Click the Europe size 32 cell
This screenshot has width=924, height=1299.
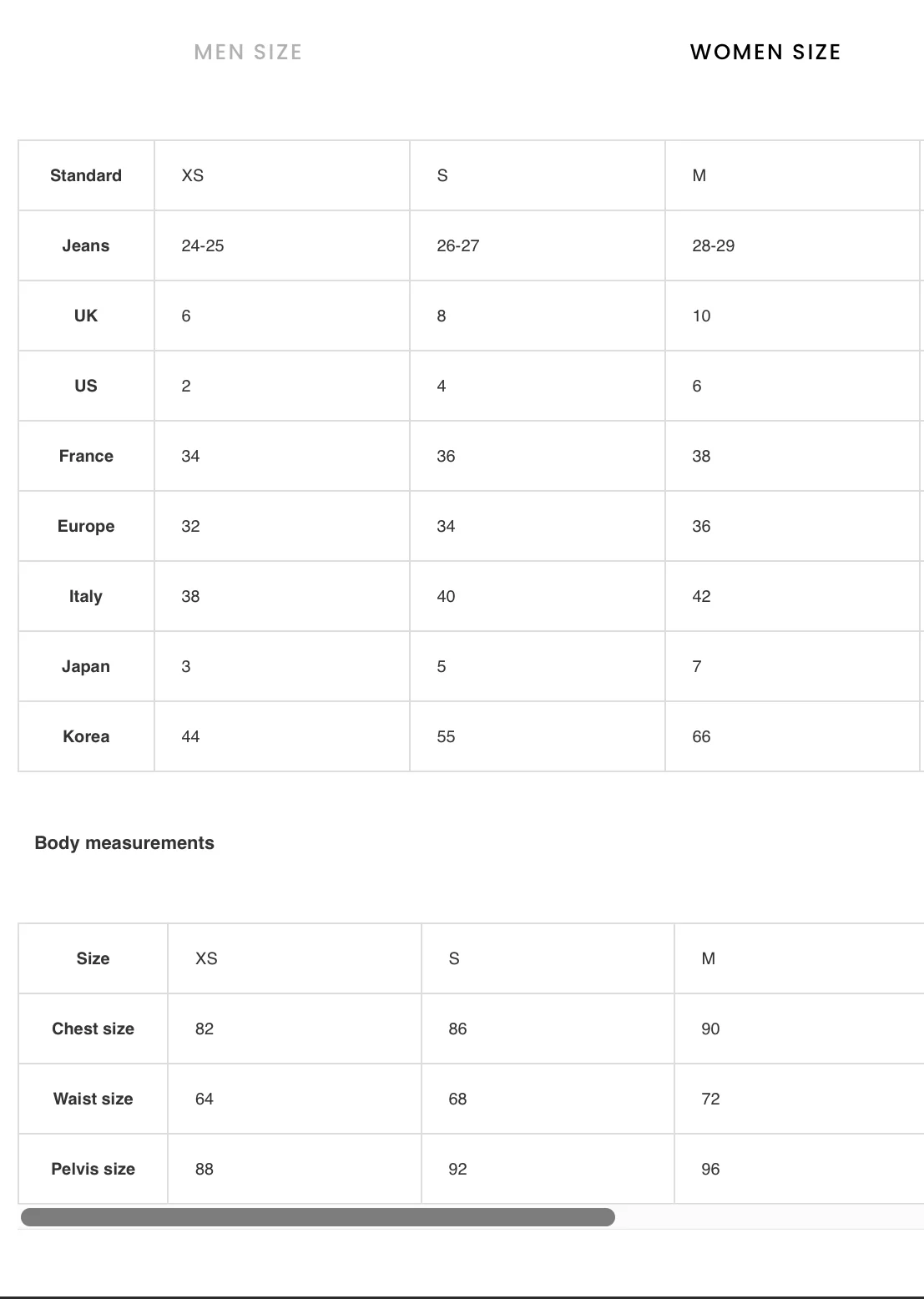tap(190, 526)
